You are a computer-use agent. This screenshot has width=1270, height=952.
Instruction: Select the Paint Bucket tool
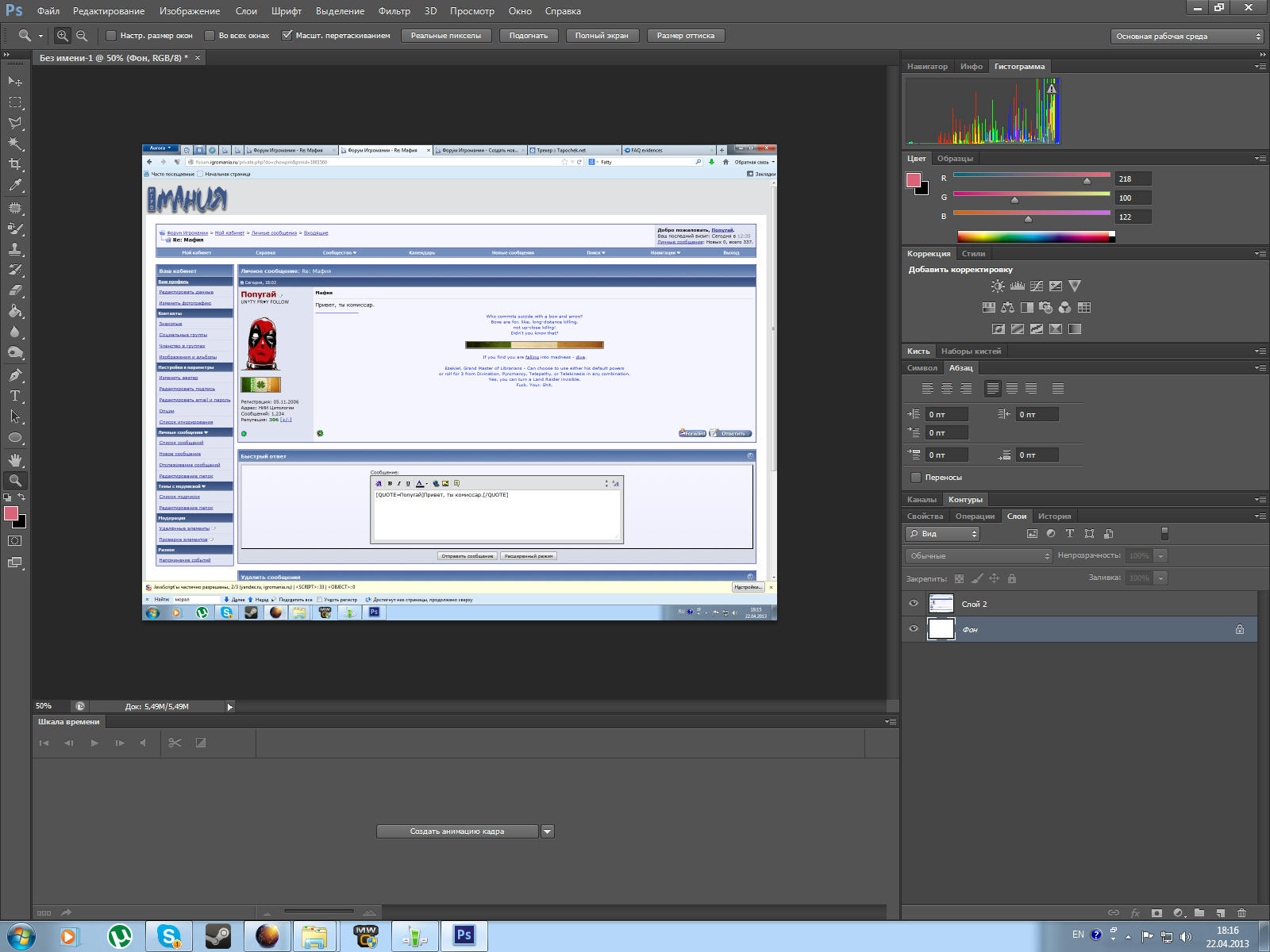pos(15,311)
